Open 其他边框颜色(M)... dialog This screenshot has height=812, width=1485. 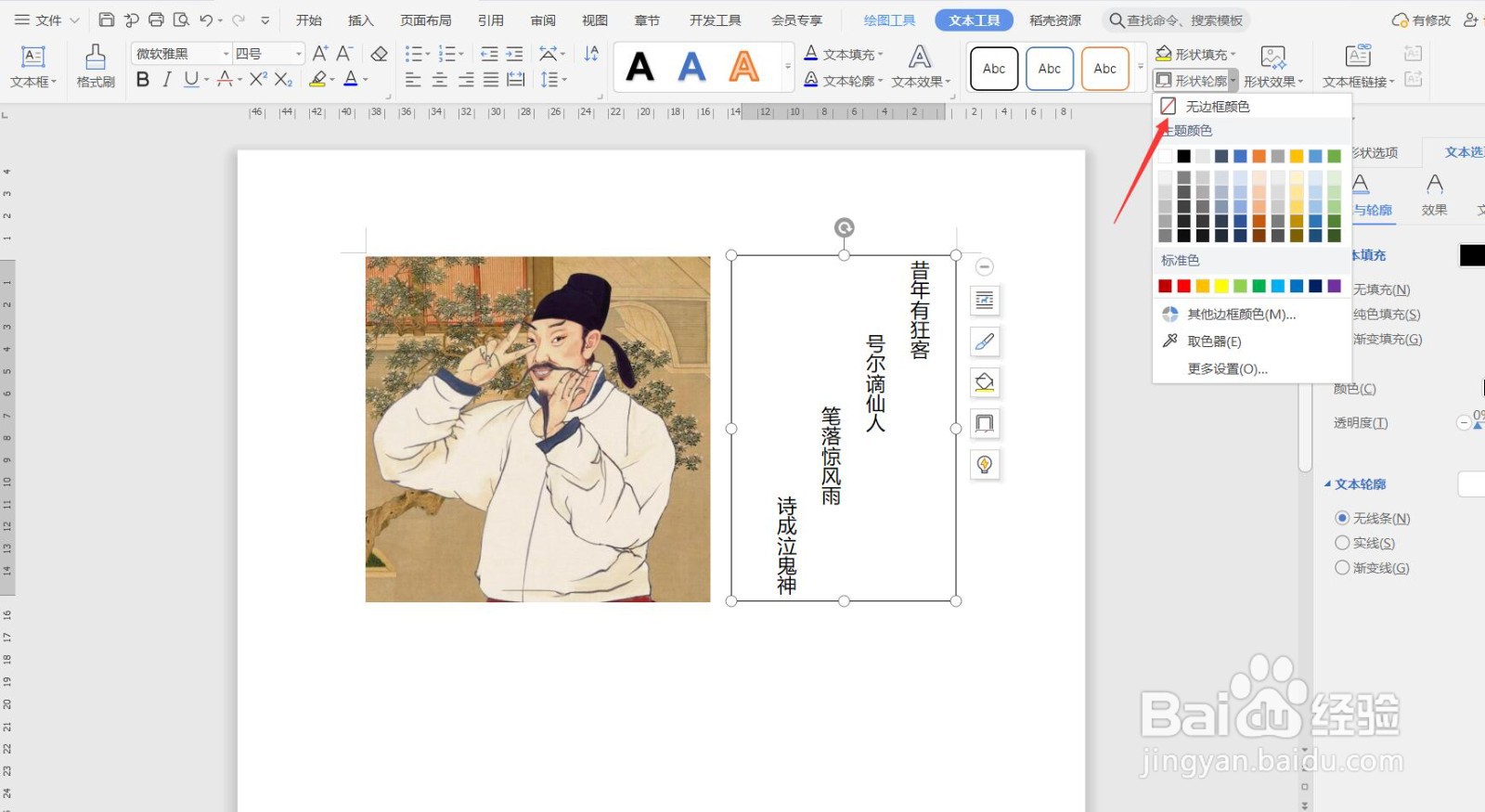pos(1241,315)
